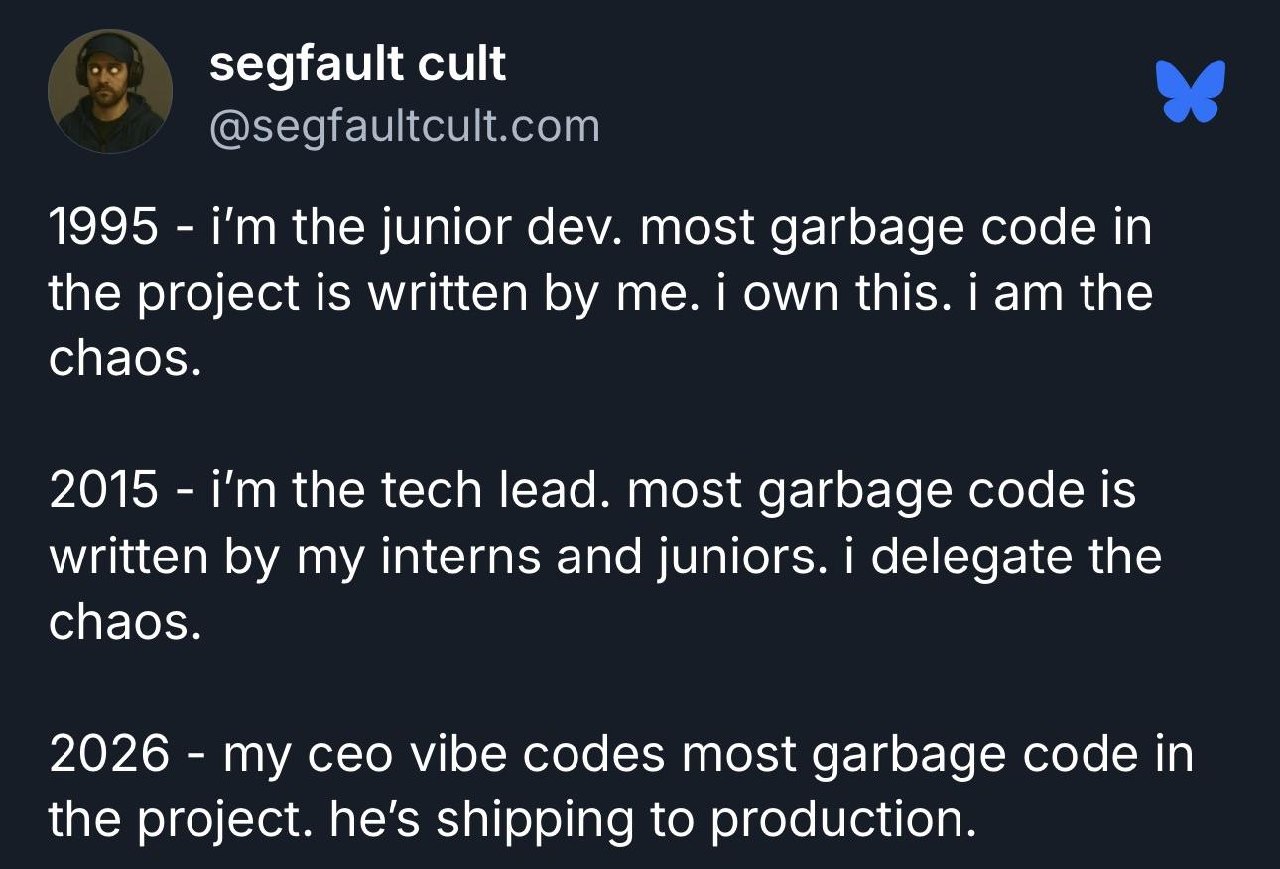
Task: Click the year 1995 in the post
Action: click(x=103, y=229)
